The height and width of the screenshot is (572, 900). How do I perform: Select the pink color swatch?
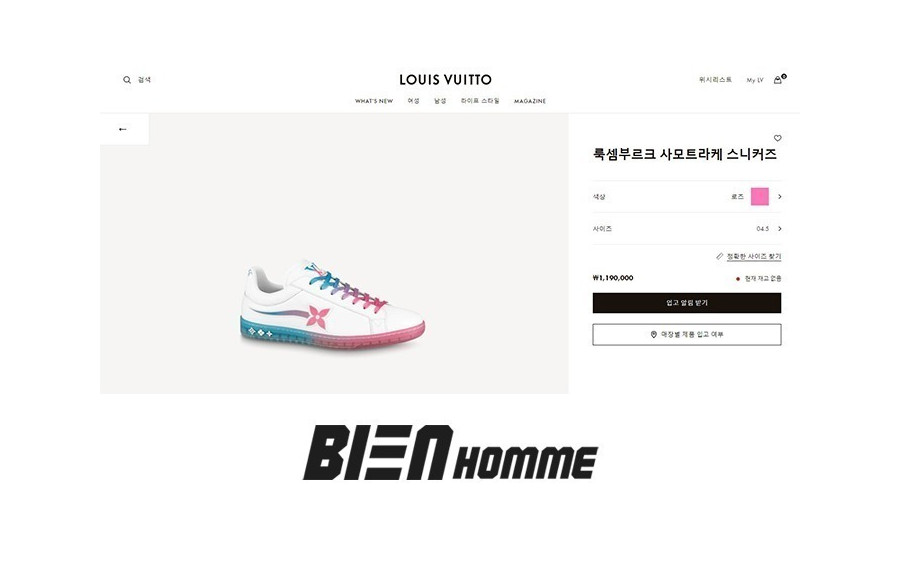point(760,197)
